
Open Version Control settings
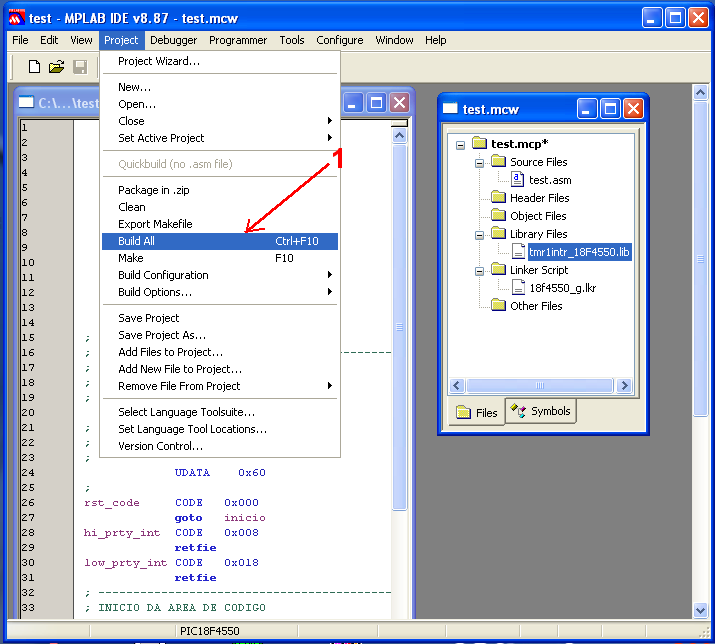click(220, 446)
